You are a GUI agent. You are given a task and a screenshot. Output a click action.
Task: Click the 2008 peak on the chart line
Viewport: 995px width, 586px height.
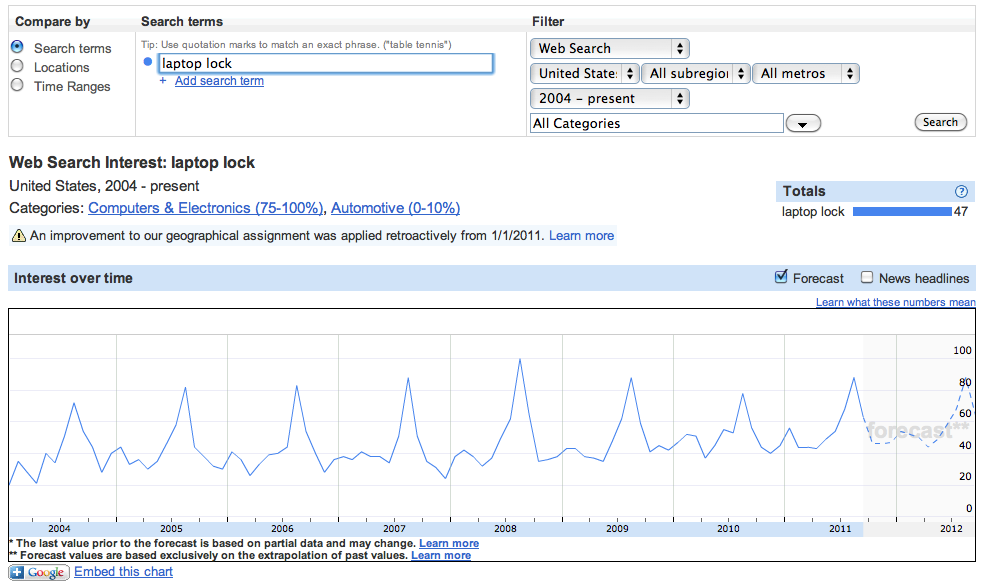(x=520, y=360)
